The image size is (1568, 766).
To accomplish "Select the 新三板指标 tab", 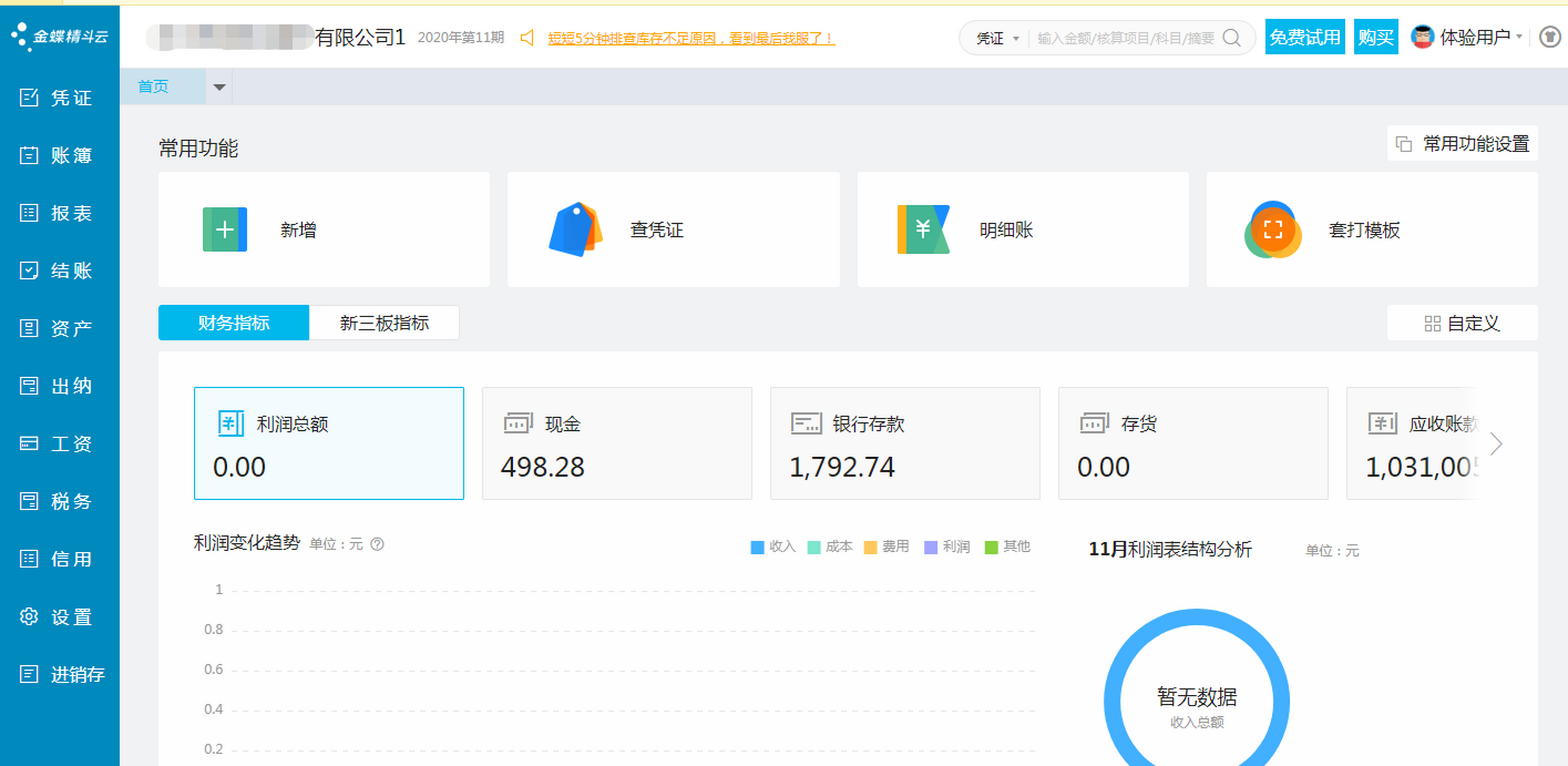I will [384, 322].
